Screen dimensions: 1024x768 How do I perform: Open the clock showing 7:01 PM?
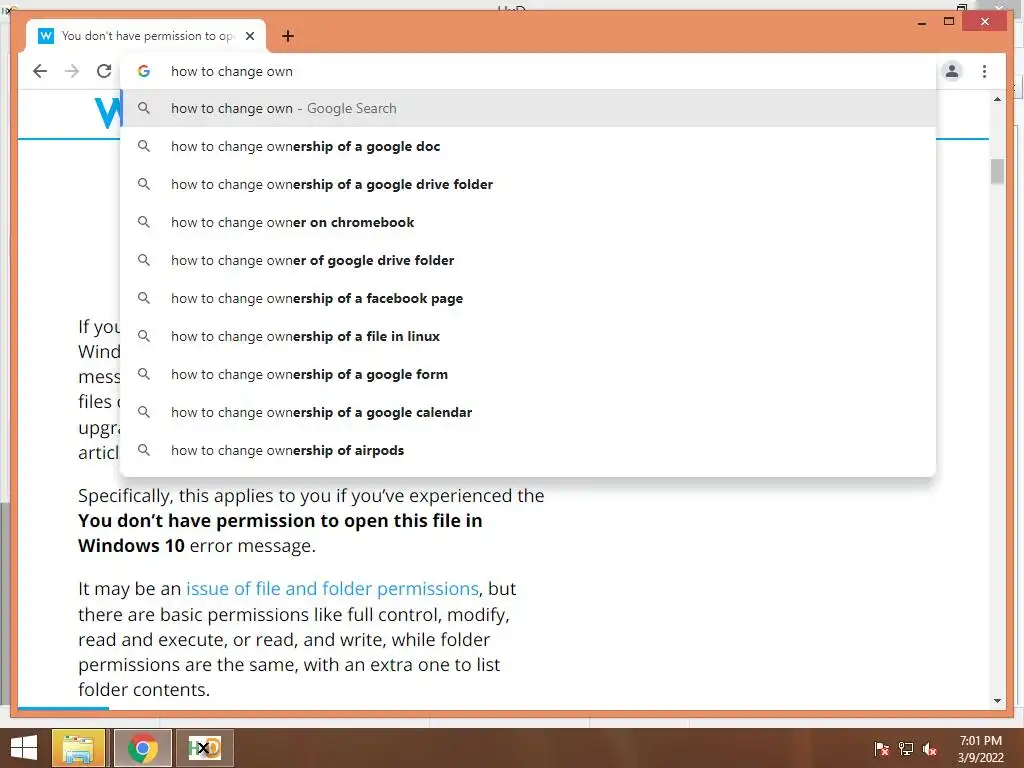click(980, 749)
